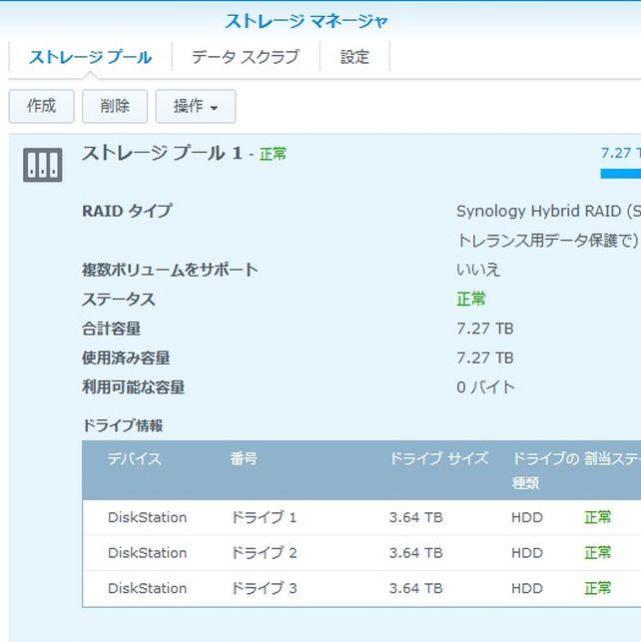Click the デバイス column header
This screenshot has height=642, width=641.
pyautogui.click(x=135, y=459)
